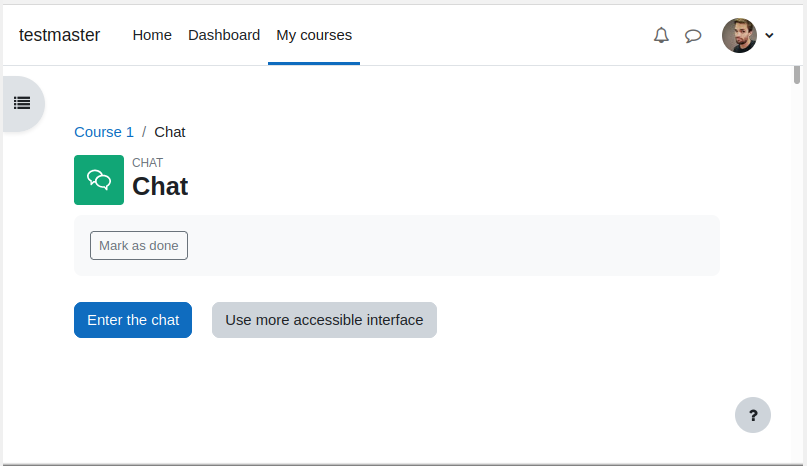Select the My courses tab
Image resolution: width=807 pixels, height=466 pixels.
pos(314,35)
